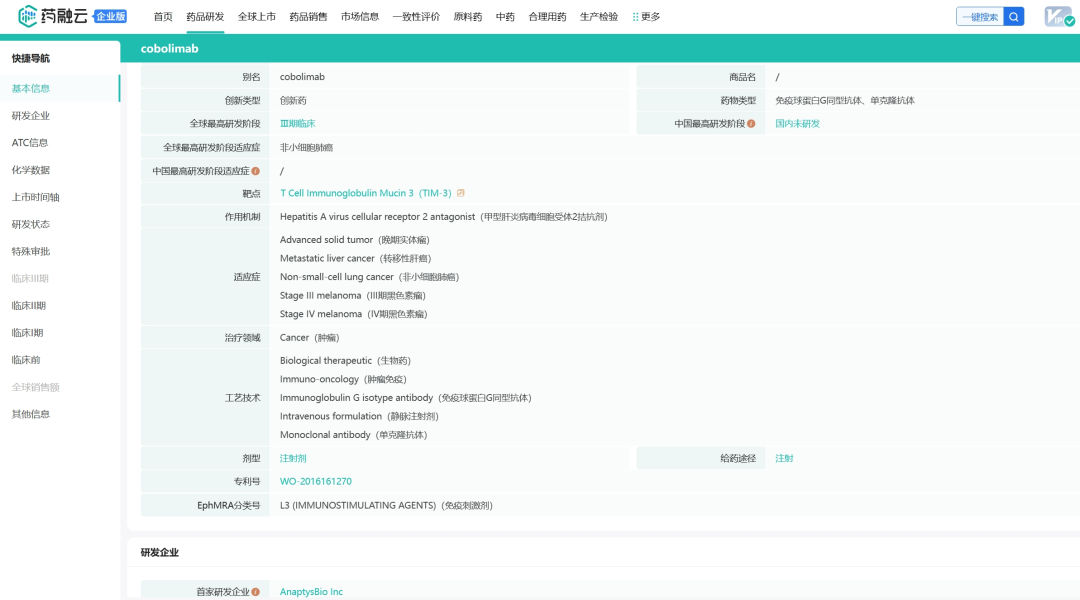This screenshot has height=600, width=1080.
Task: Click the 快捷导航 sidebar heading
Action: 31,59
